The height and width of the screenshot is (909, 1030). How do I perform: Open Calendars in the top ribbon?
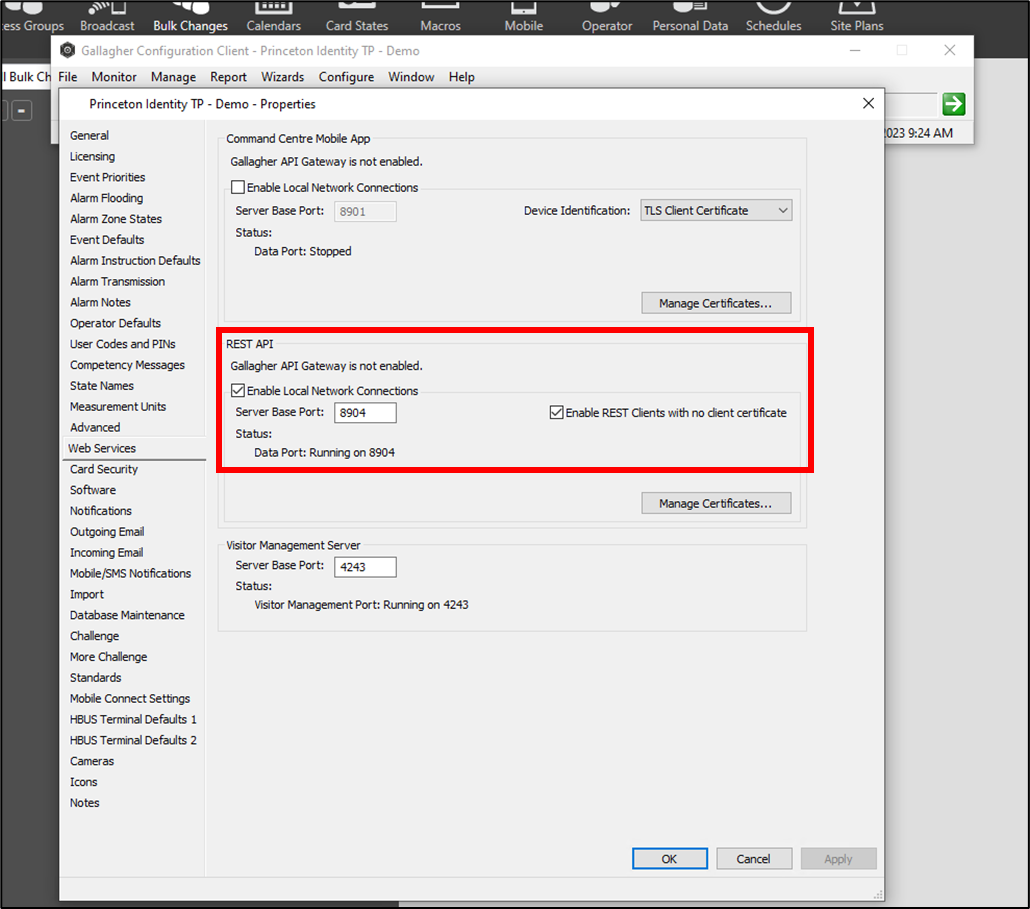pos(273,18)
